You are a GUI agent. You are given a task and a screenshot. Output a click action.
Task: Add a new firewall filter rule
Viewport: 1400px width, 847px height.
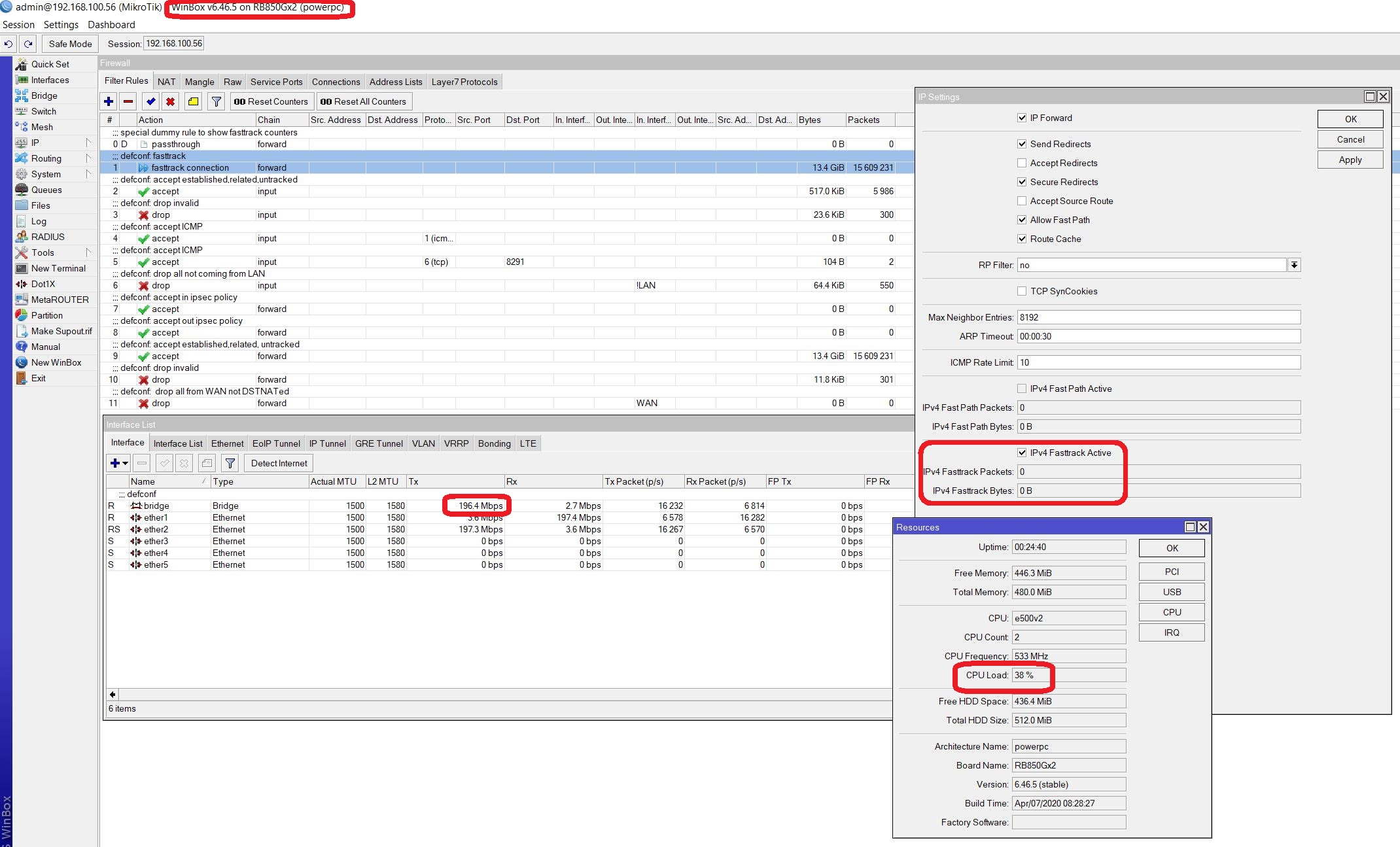coord(109,101)
